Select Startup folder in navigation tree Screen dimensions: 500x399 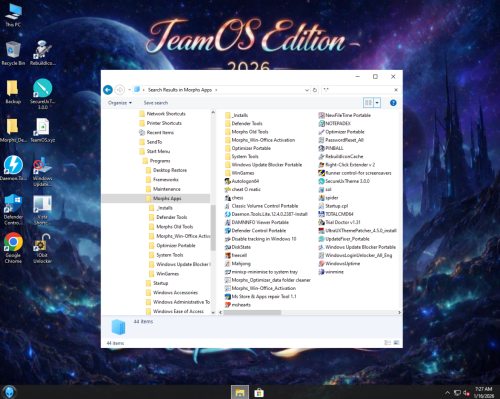coord(157,283)
